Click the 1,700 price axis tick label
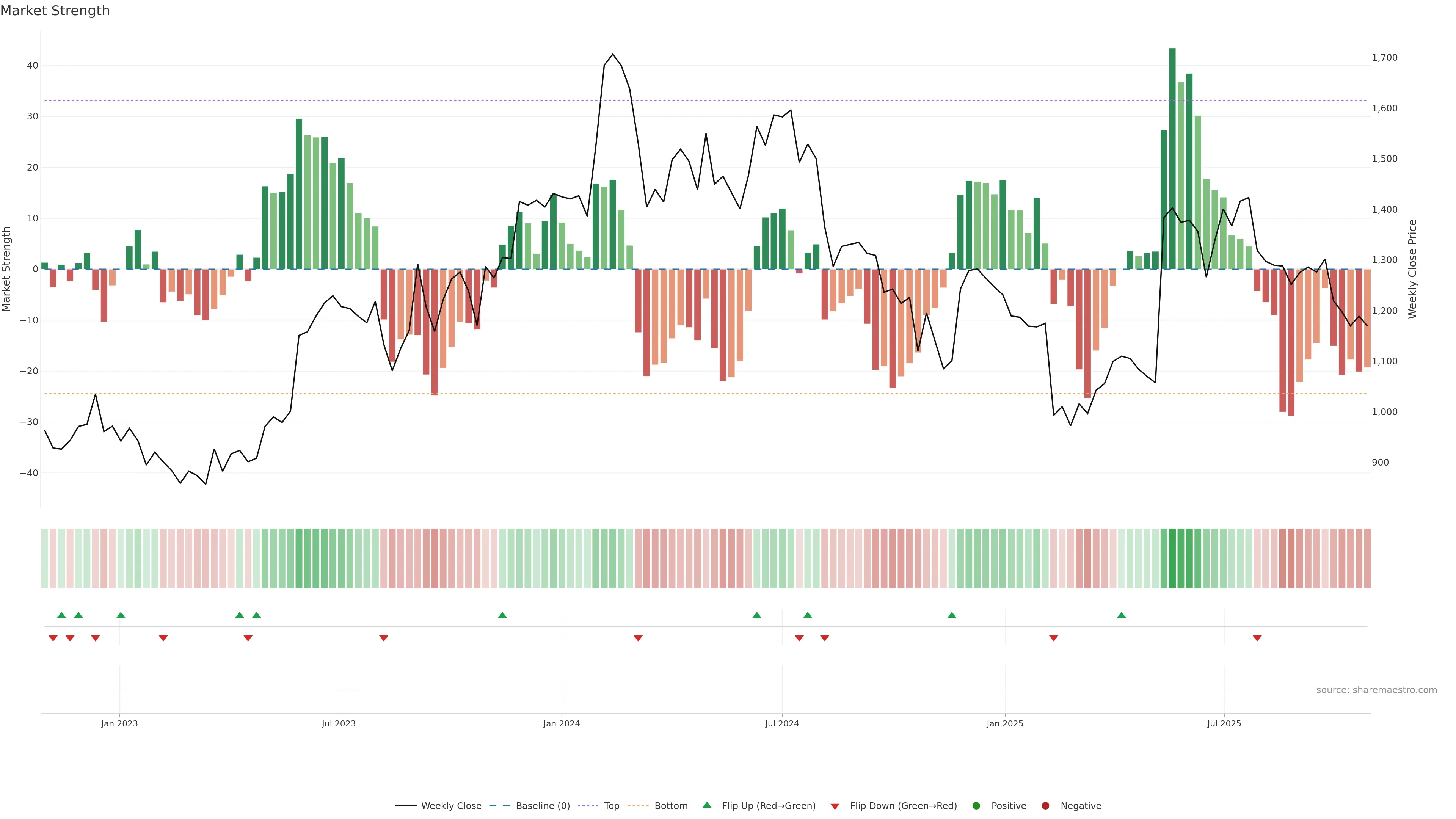Viewport: 1456px width, 819px height. [x=1384, y=58]
